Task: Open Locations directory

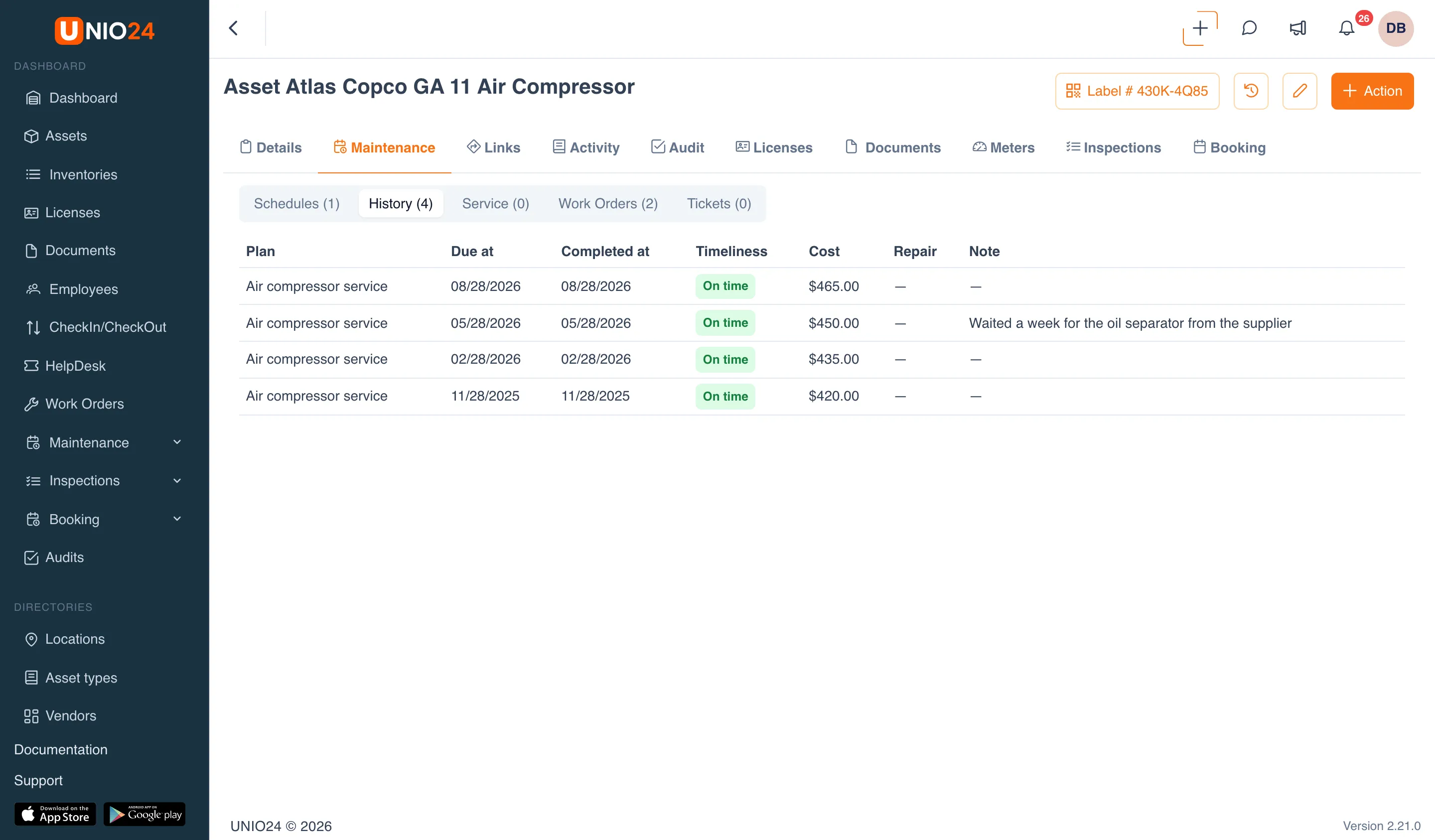Action: click(x=64, y=640)
